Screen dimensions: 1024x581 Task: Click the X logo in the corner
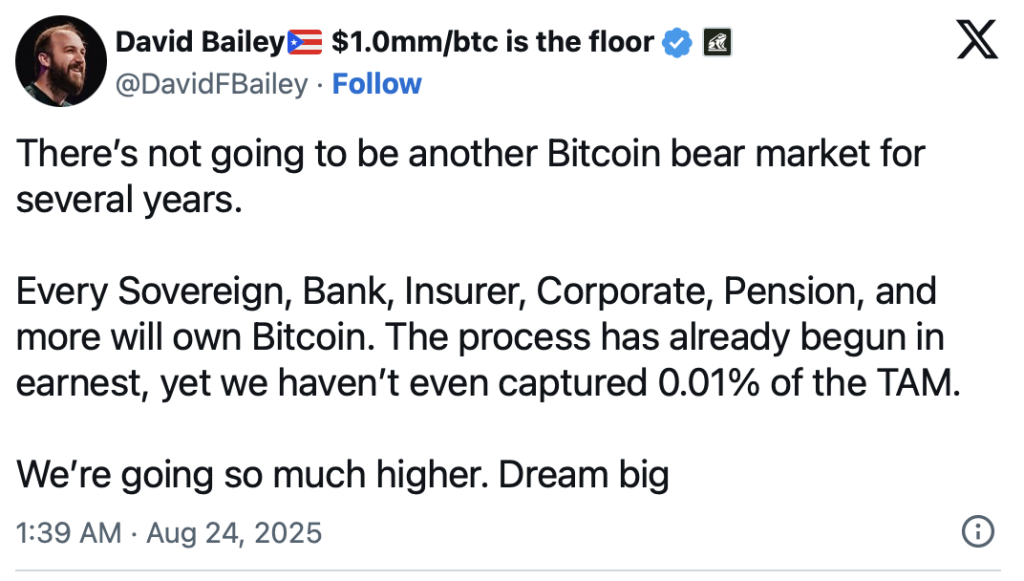[977, 39]
